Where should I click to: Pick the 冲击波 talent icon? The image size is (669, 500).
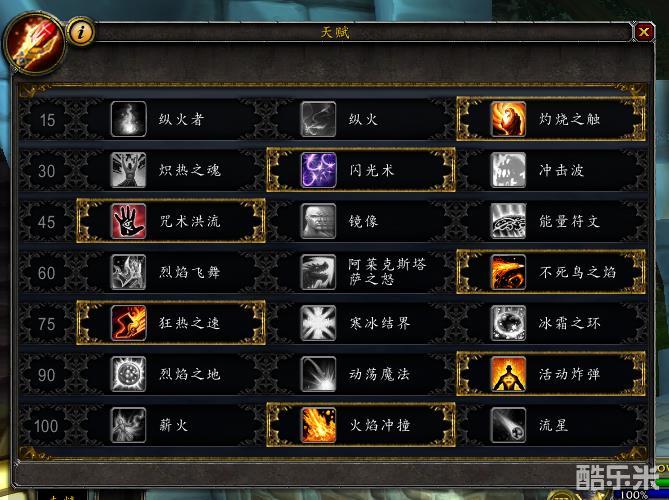point(508,170)
